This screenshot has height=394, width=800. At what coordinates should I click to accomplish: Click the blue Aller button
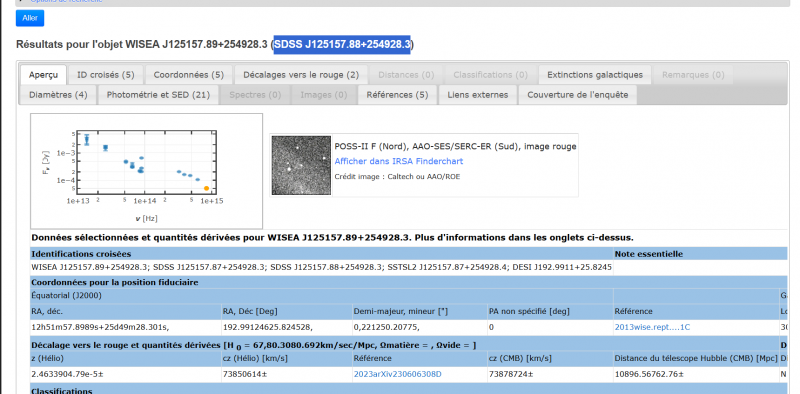tap(30, 18)
